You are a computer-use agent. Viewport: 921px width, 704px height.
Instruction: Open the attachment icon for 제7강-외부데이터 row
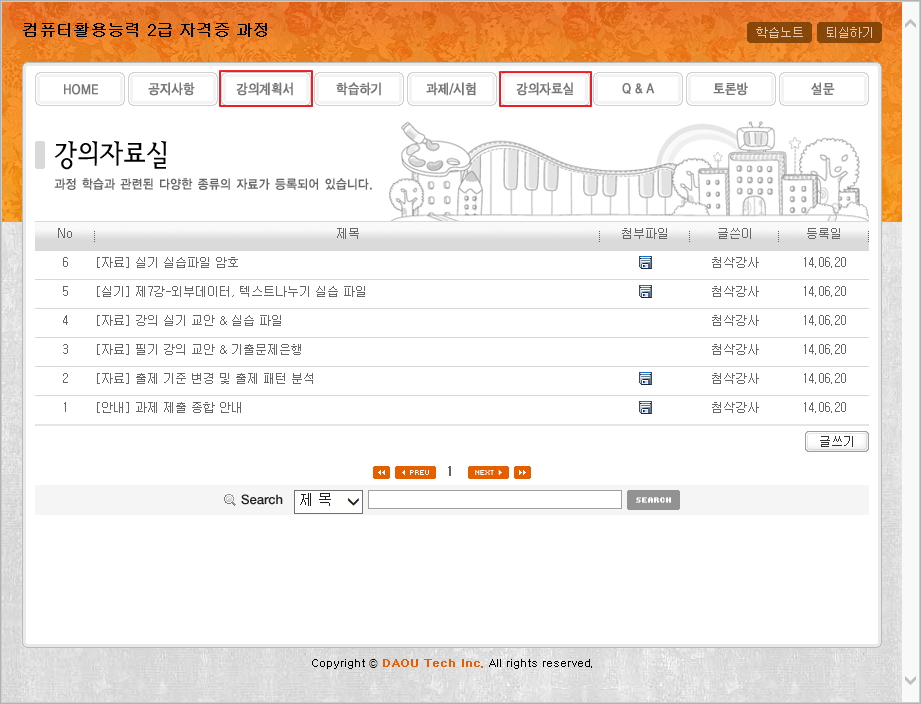point(645,291)
